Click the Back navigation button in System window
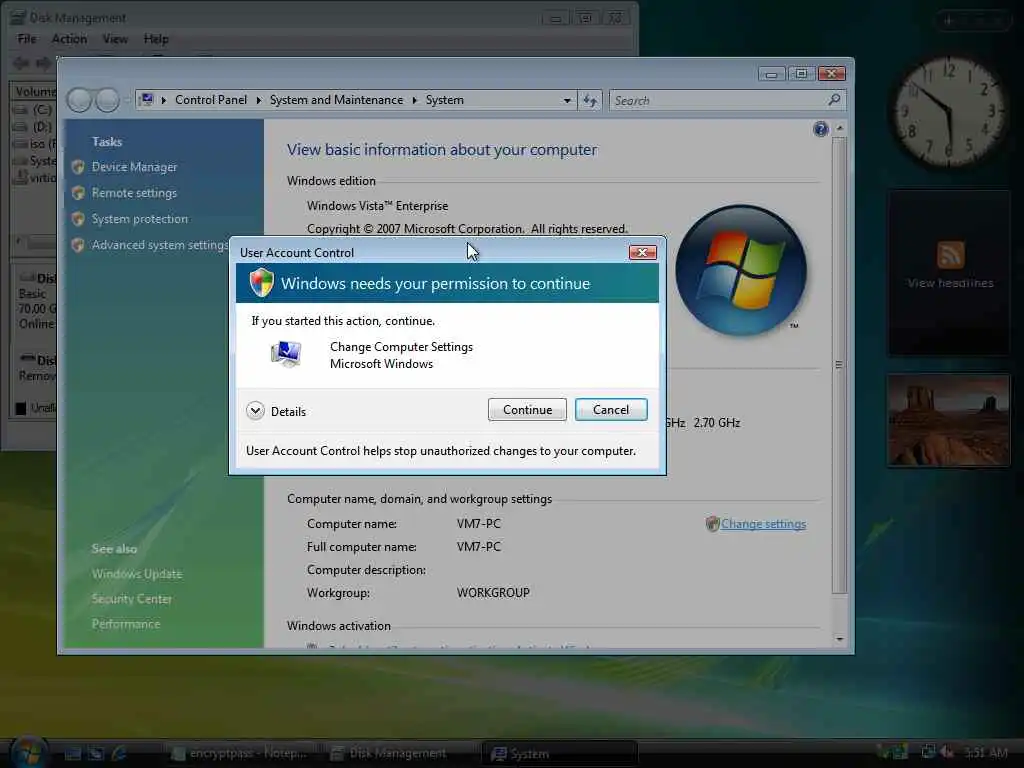This screenshot has height=768, width=1024. click(80, 100)
